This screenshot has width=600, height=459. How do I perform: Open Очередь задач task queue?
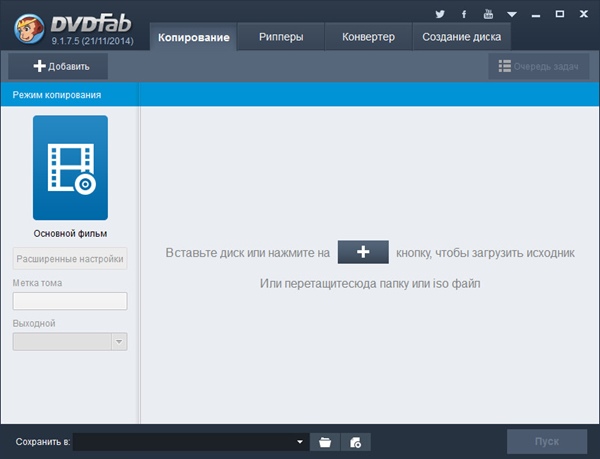point(538,66)
